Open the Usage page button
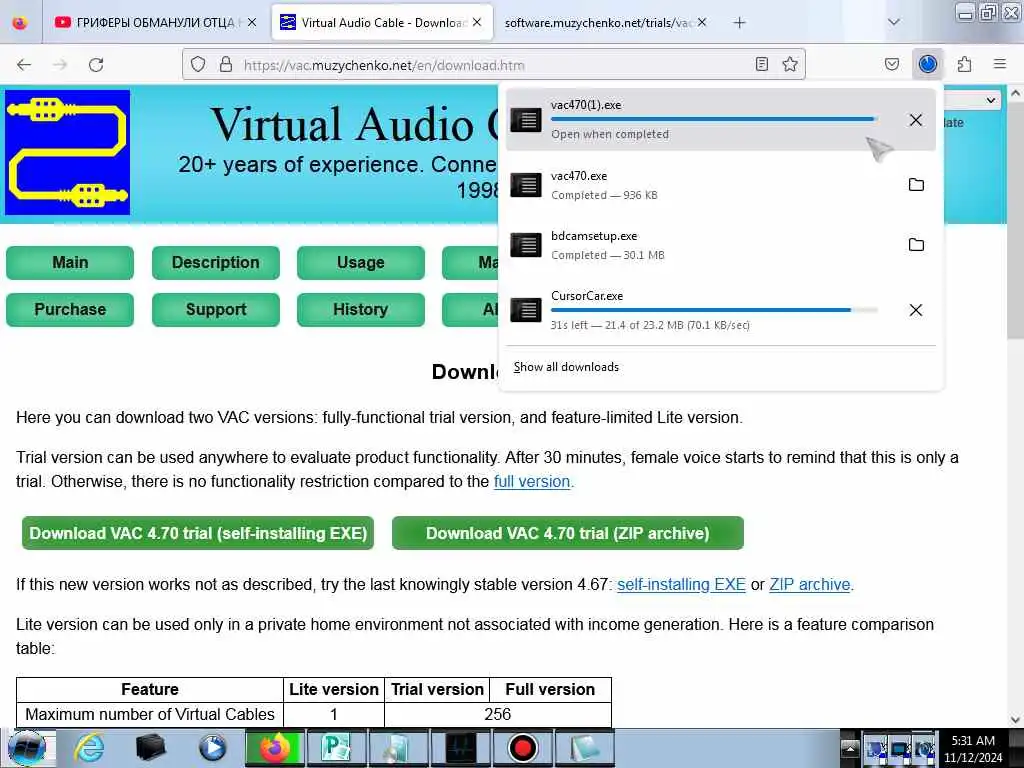The width and height of the screenshot is (1024, 768). (360, 263)
